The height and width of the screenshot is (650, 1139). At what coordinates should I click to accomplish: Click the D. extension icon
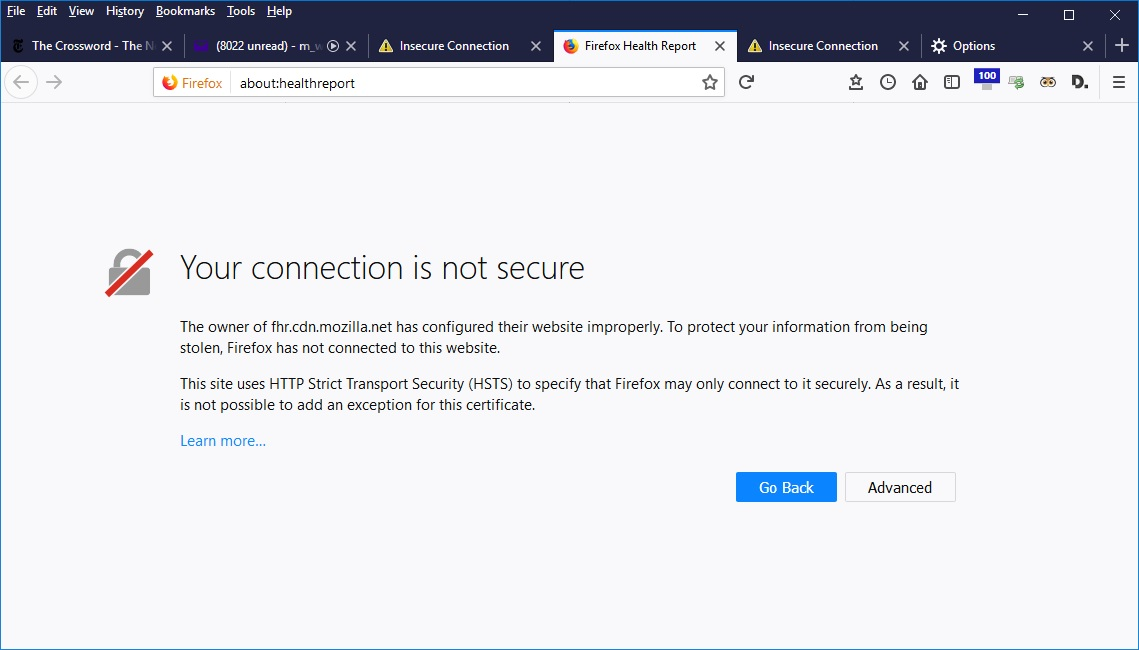point(1079,82)
